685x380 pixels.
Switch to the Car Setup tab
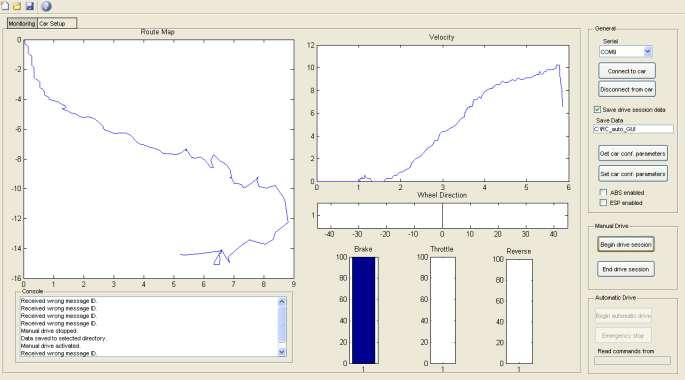pos(57,24)
